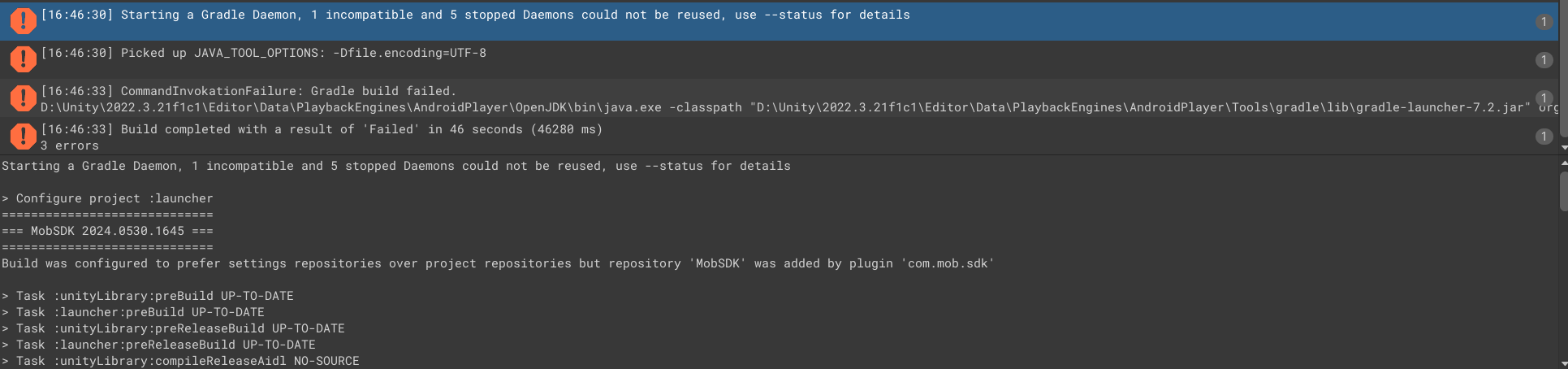1568x369 pixels.
Task: Click count badge on CommandInvokationFailure entry
Action: coord(1544,98)
